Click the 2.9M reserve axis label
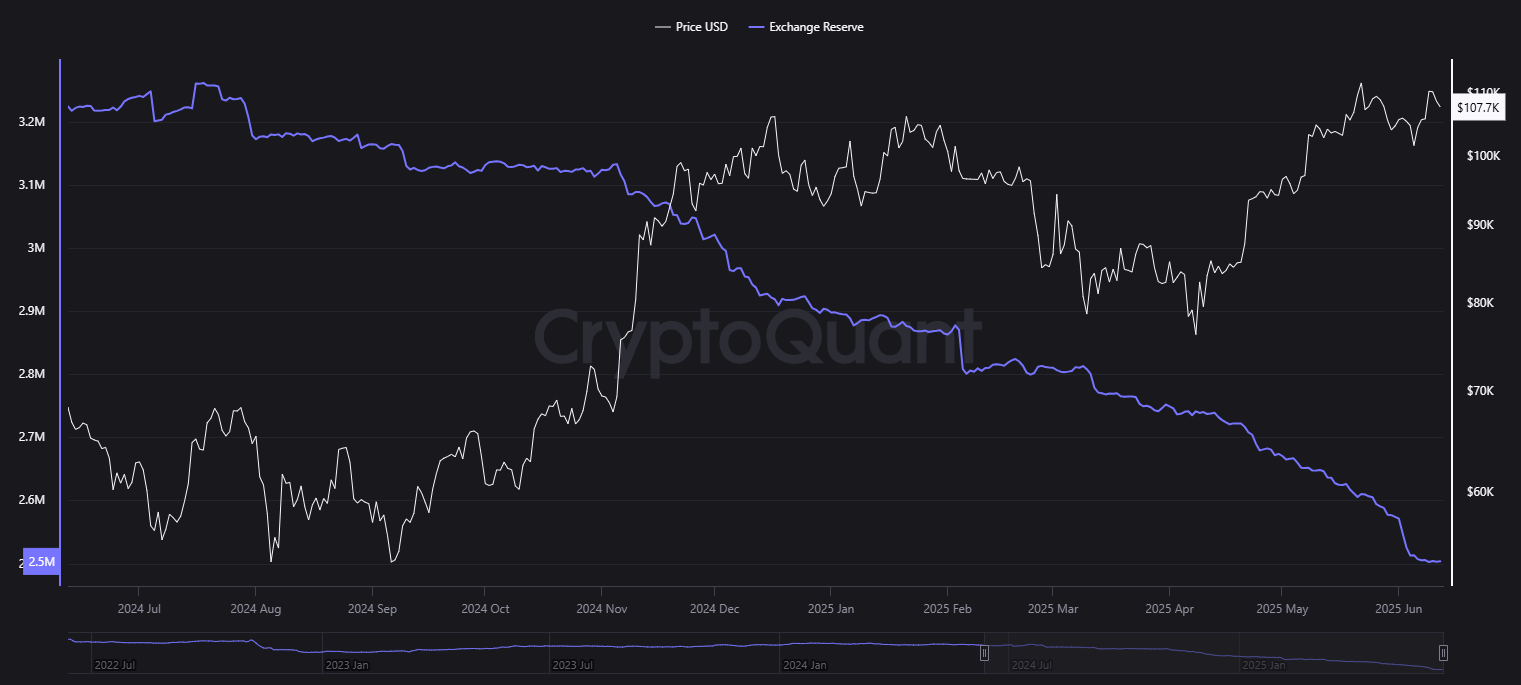This screenshot has width=1521, height=685. click(x=33, y=311)
